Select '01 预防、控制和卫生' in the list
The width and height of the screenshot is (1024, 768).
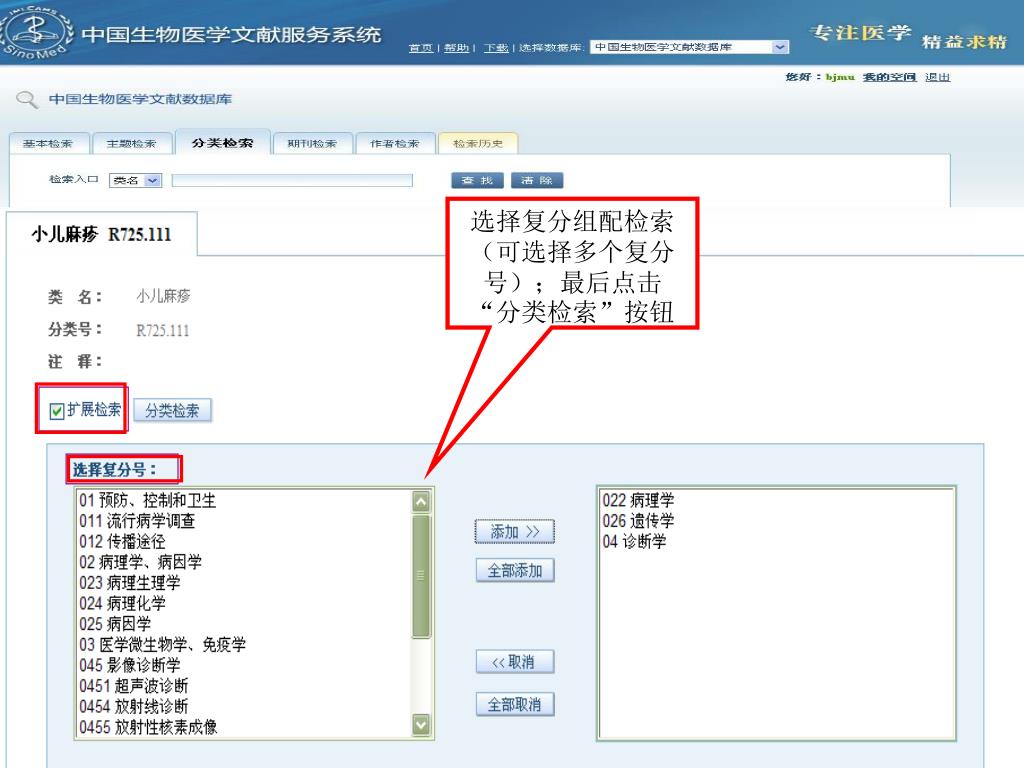coord(245,501)
